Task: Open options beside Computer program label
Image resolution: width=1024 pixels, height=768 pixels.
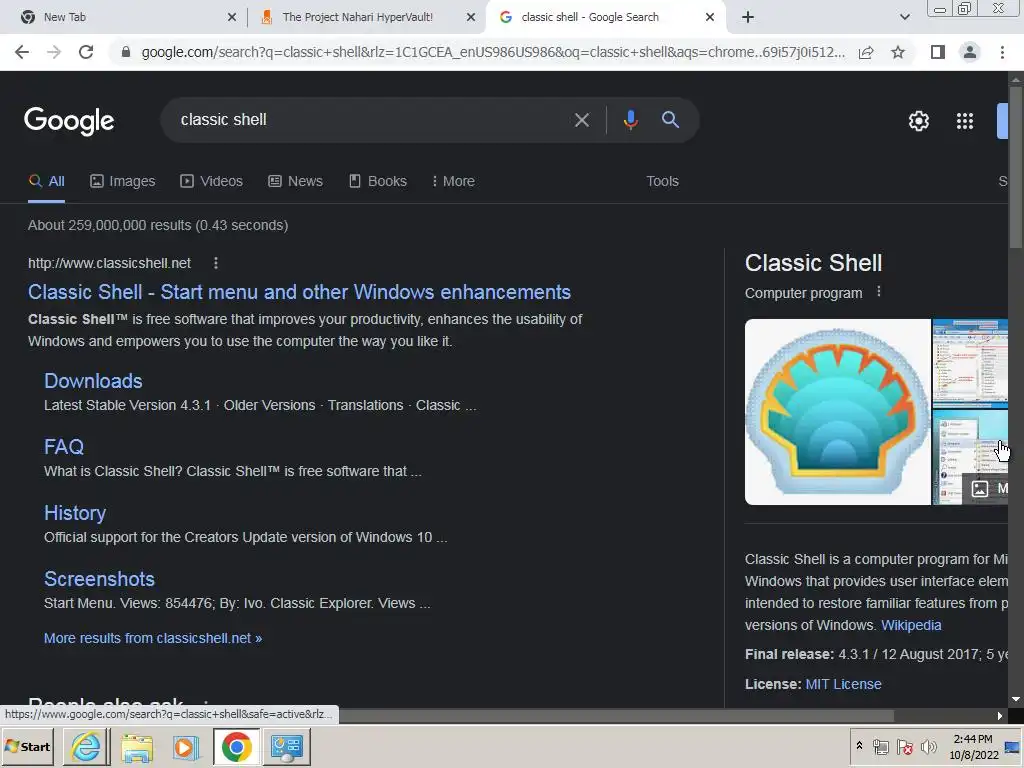Action: tap(878, 292)
